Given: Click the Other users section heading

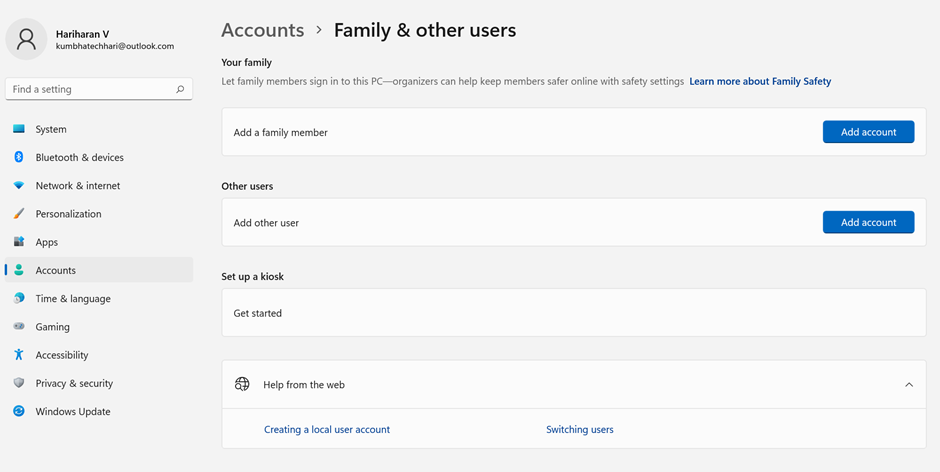Looking at the screenshot, I should pyautogui.click(x=247, y=186).
